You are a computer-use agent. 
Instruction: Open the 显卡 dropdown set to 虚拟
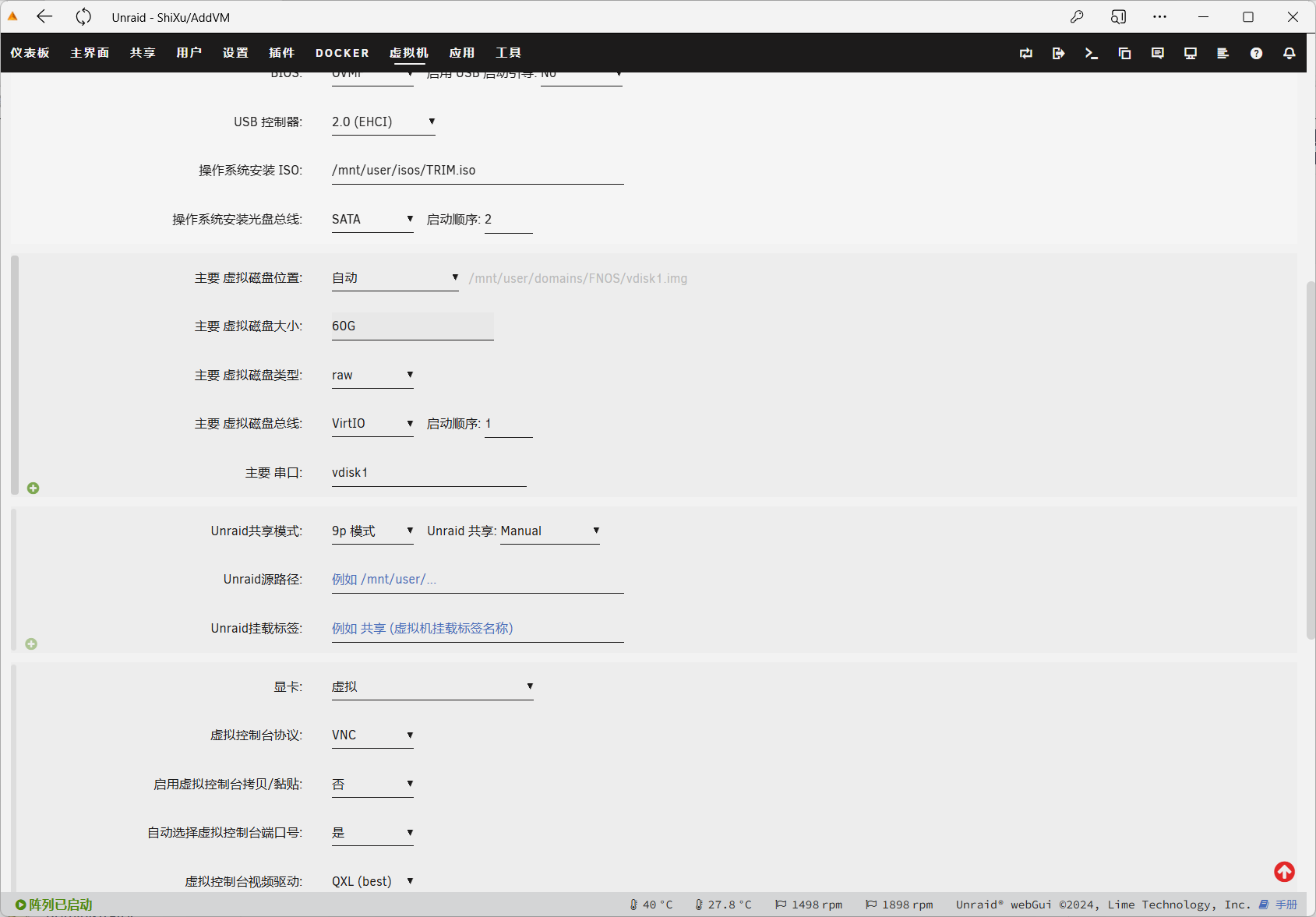[432, 687]
